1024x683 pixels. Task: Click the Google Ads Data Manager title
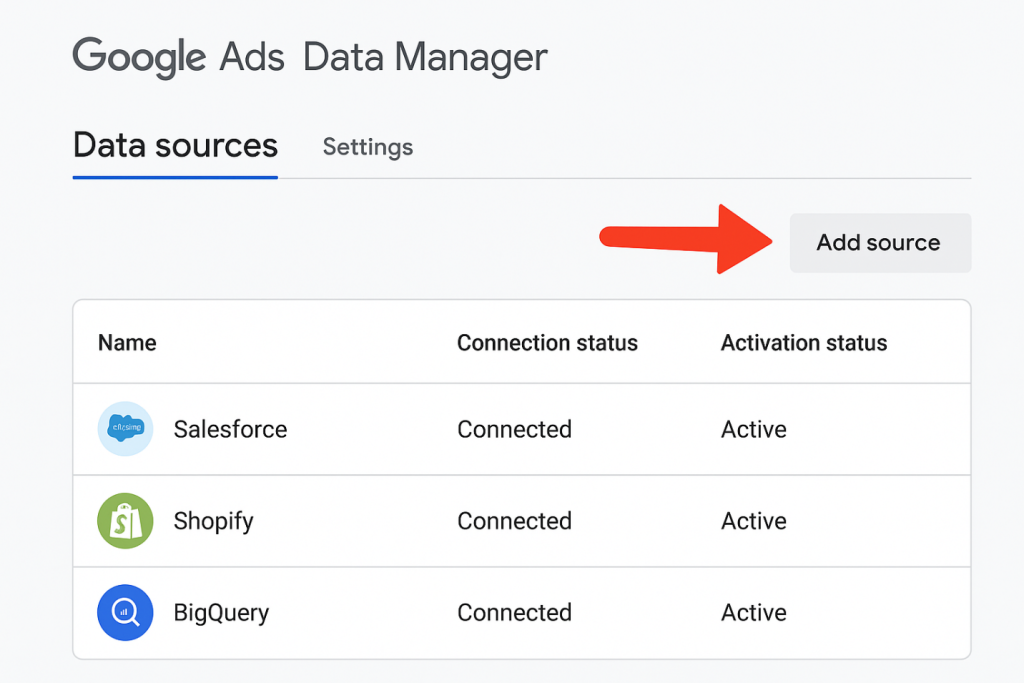click(310, 57)
